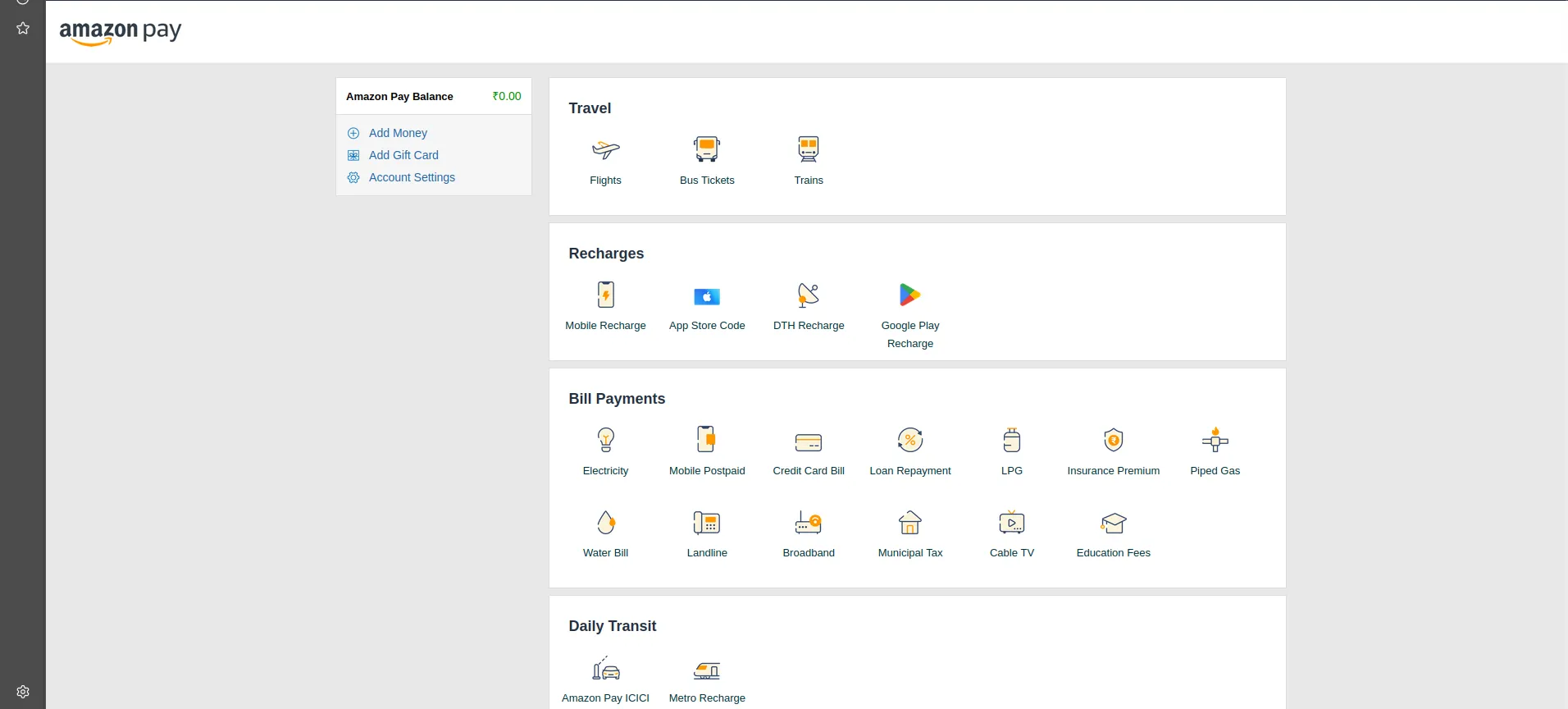
Task: Open the Mobile Postpaid icon
Action: click(707, 440)
